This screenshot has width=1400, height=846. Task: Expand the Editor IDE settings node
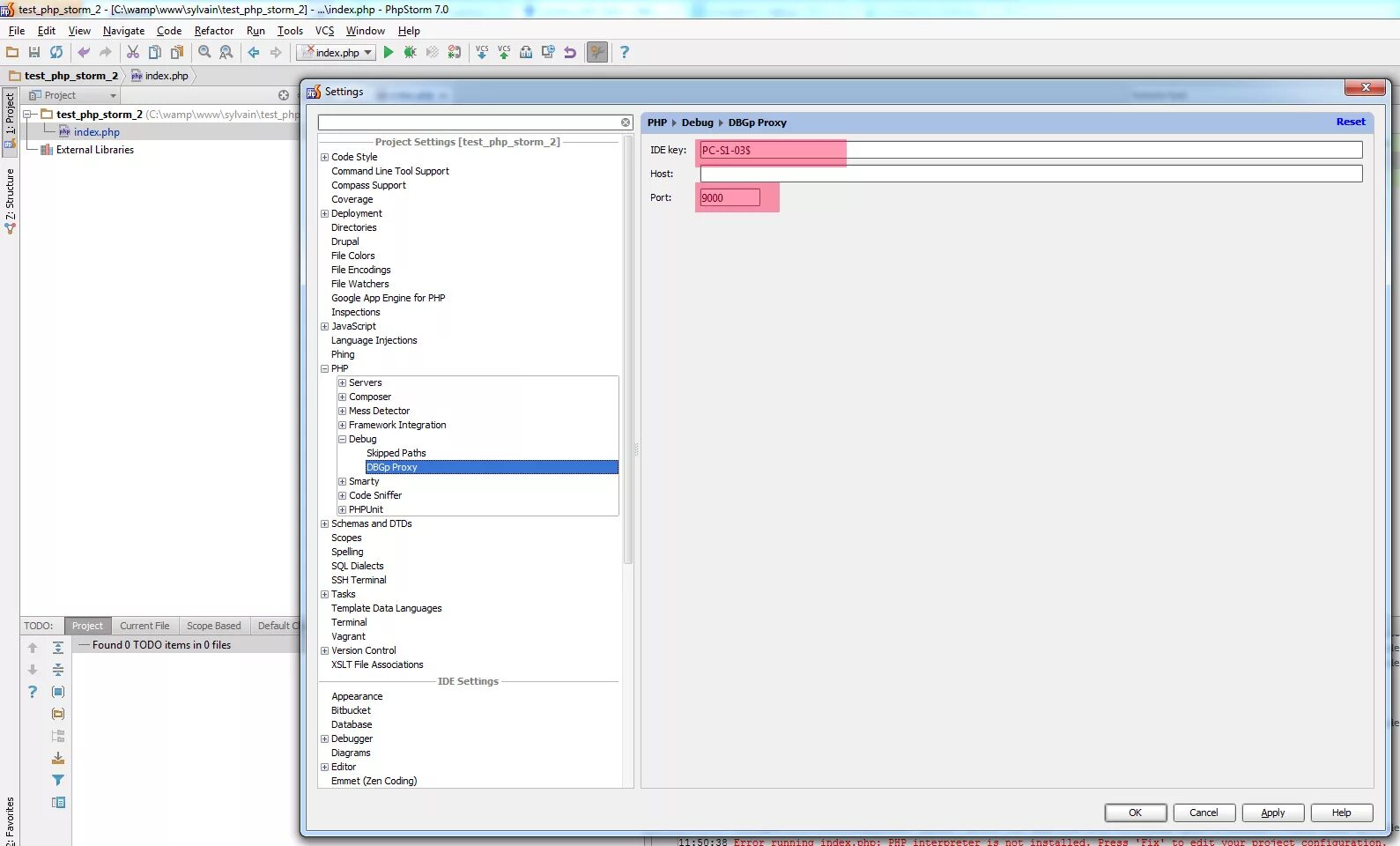click(x=324, y=767)
